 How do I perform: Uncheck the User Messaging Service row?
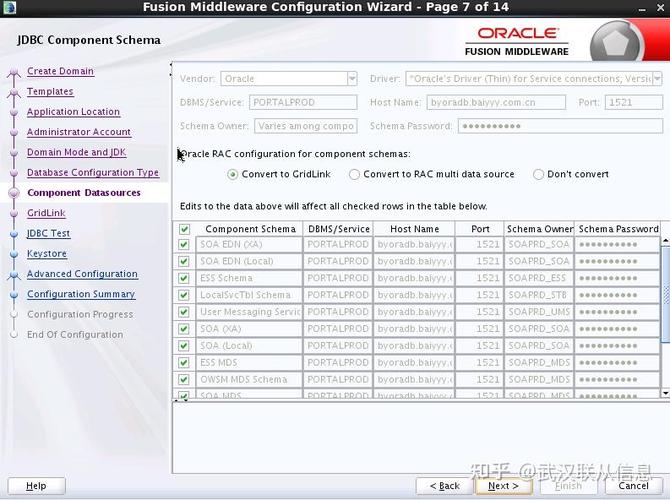click(x=184, y=312)
